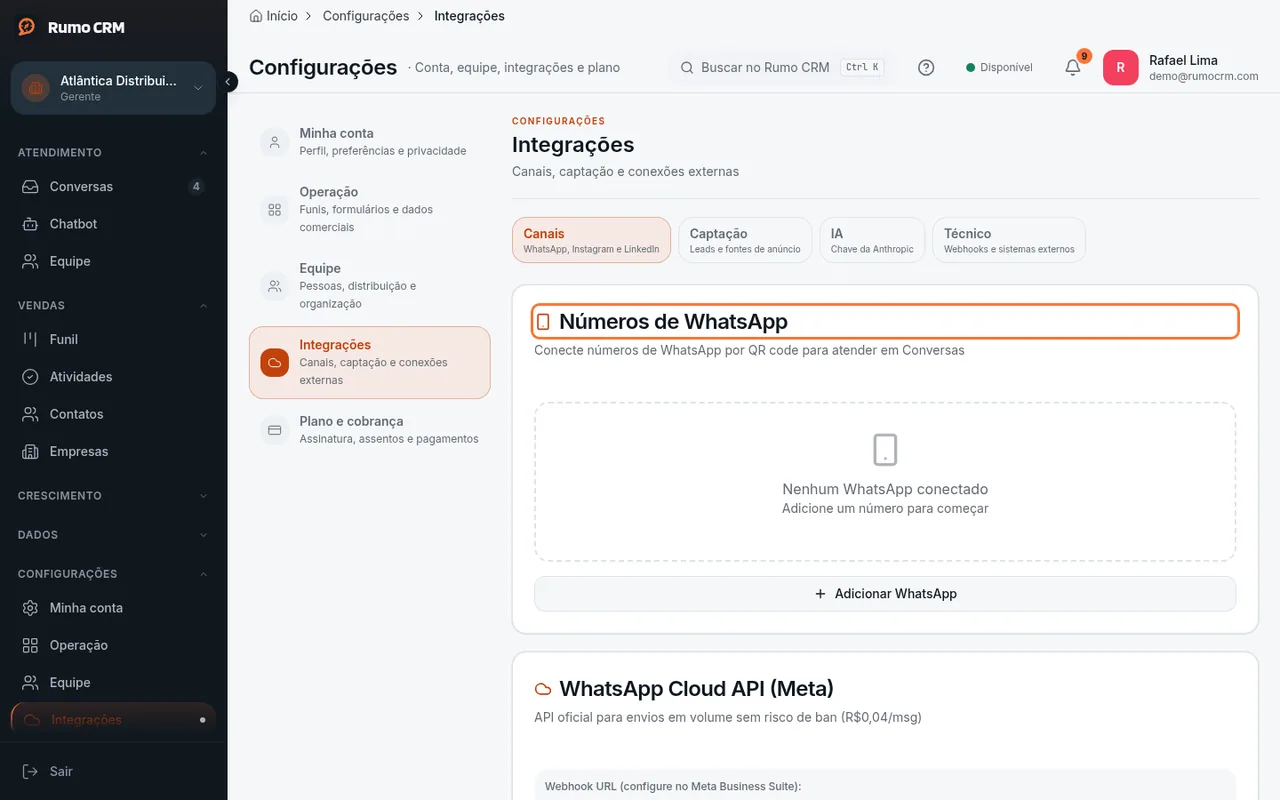Expand the DADOS section
Screen dimensions: 1280x800
pos(113,535)
